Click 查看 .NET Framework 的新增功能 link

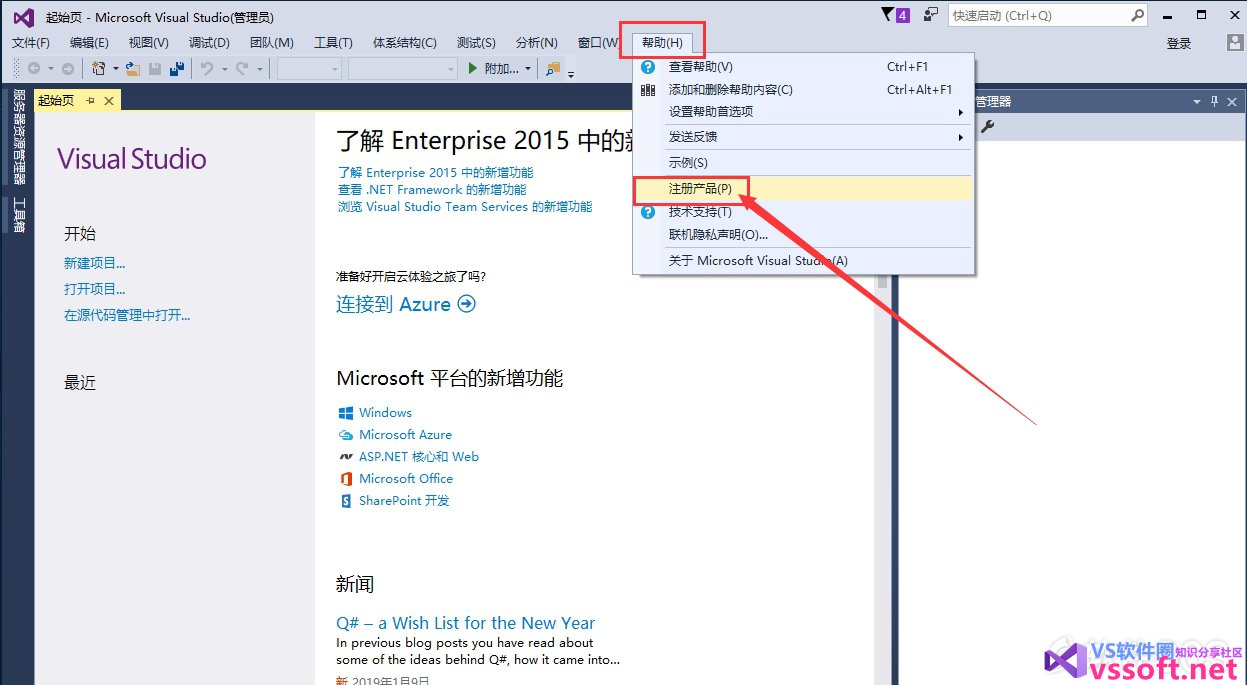click(432, 190)
